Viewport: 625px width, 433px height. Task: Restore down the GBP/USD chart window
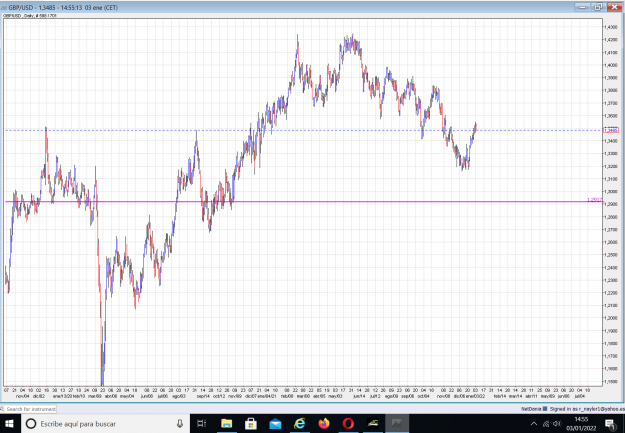click(598, 7)
